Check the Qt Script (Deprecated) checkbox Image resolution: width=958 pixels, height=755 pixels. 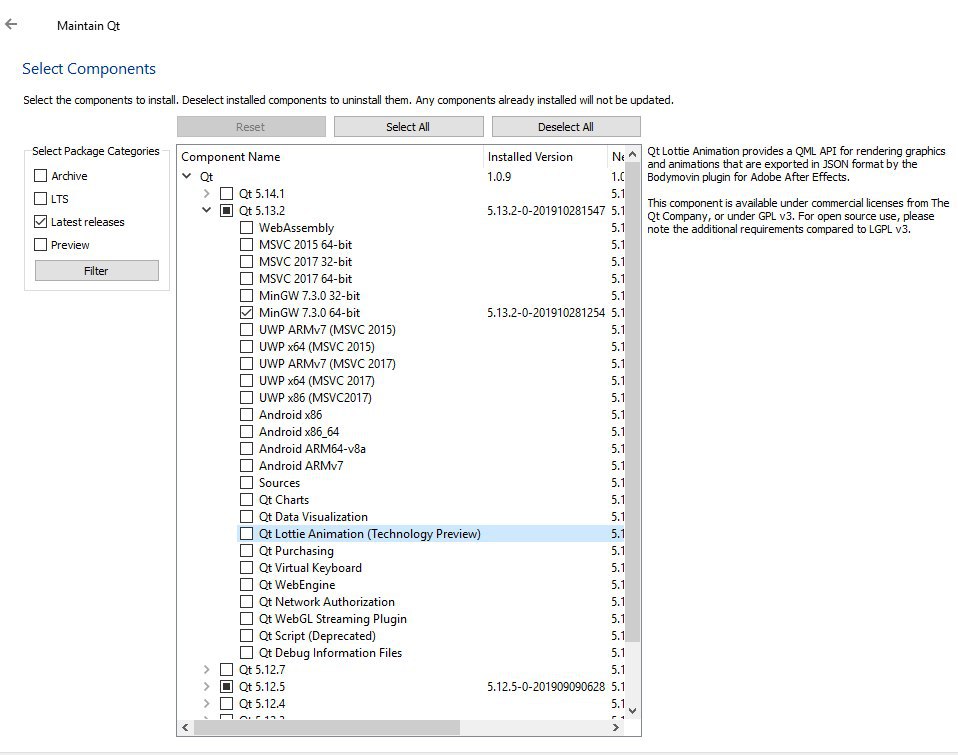[x=246, y=636]
